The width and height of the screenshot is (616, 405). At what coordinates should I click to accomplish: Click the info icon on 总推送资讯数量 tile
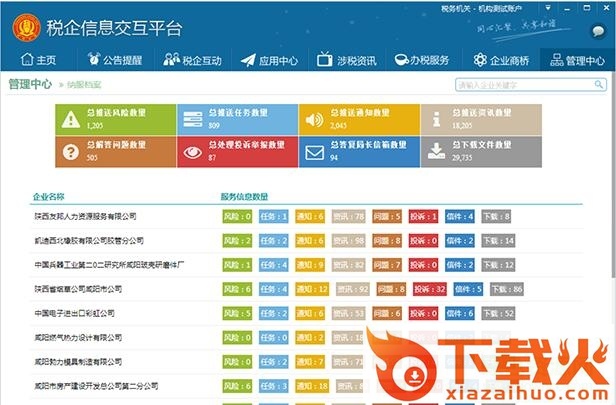436,120
